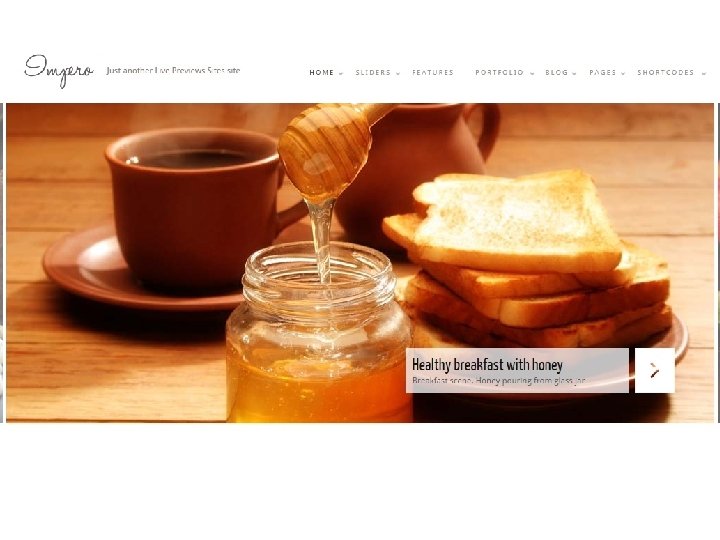Viewport: 720px width, 540px height.
Task: Click the site tagline text near logo
Action: 173,71
